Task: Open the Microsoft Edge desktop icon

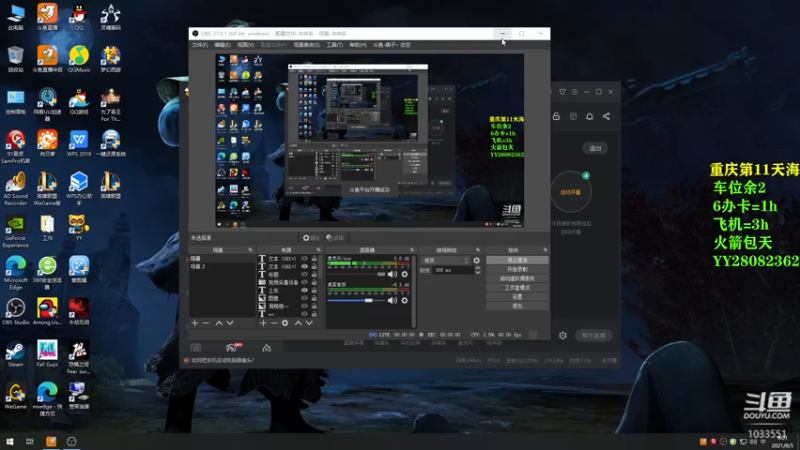Action: tap(15, 273)
